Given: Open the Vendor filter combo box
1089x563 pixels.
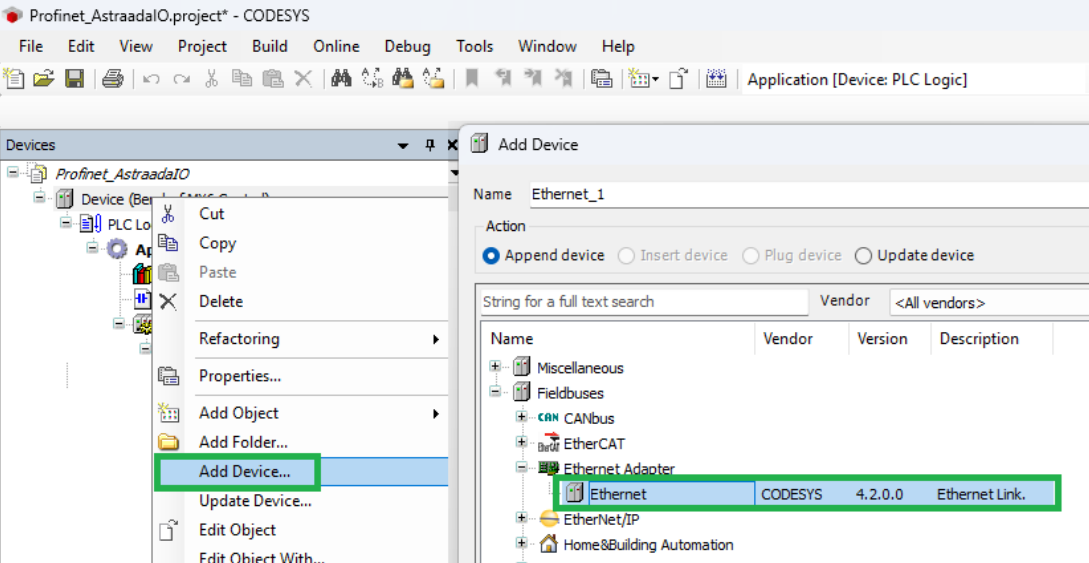Looking at the screenshot, I should (989, 303).
